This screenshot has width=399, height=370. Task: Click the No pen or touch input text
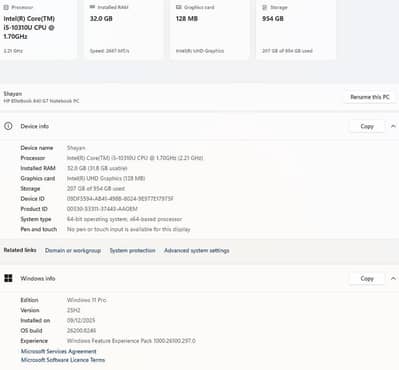128,229
